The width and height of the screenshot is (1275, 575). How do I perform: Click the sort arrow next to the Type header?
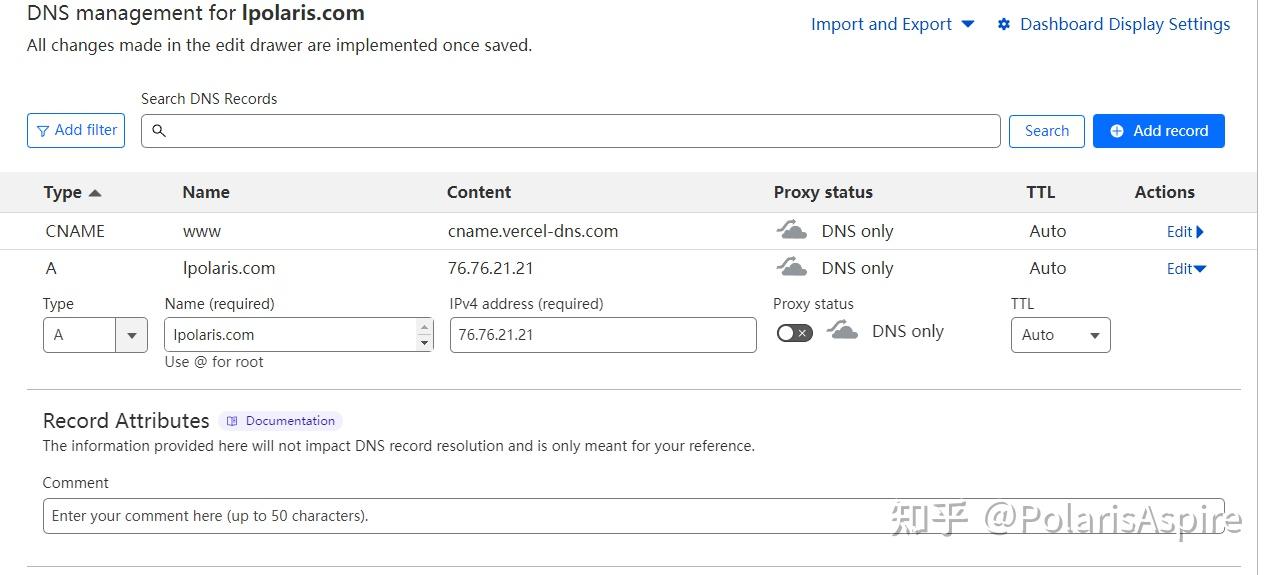pos(95,193)
